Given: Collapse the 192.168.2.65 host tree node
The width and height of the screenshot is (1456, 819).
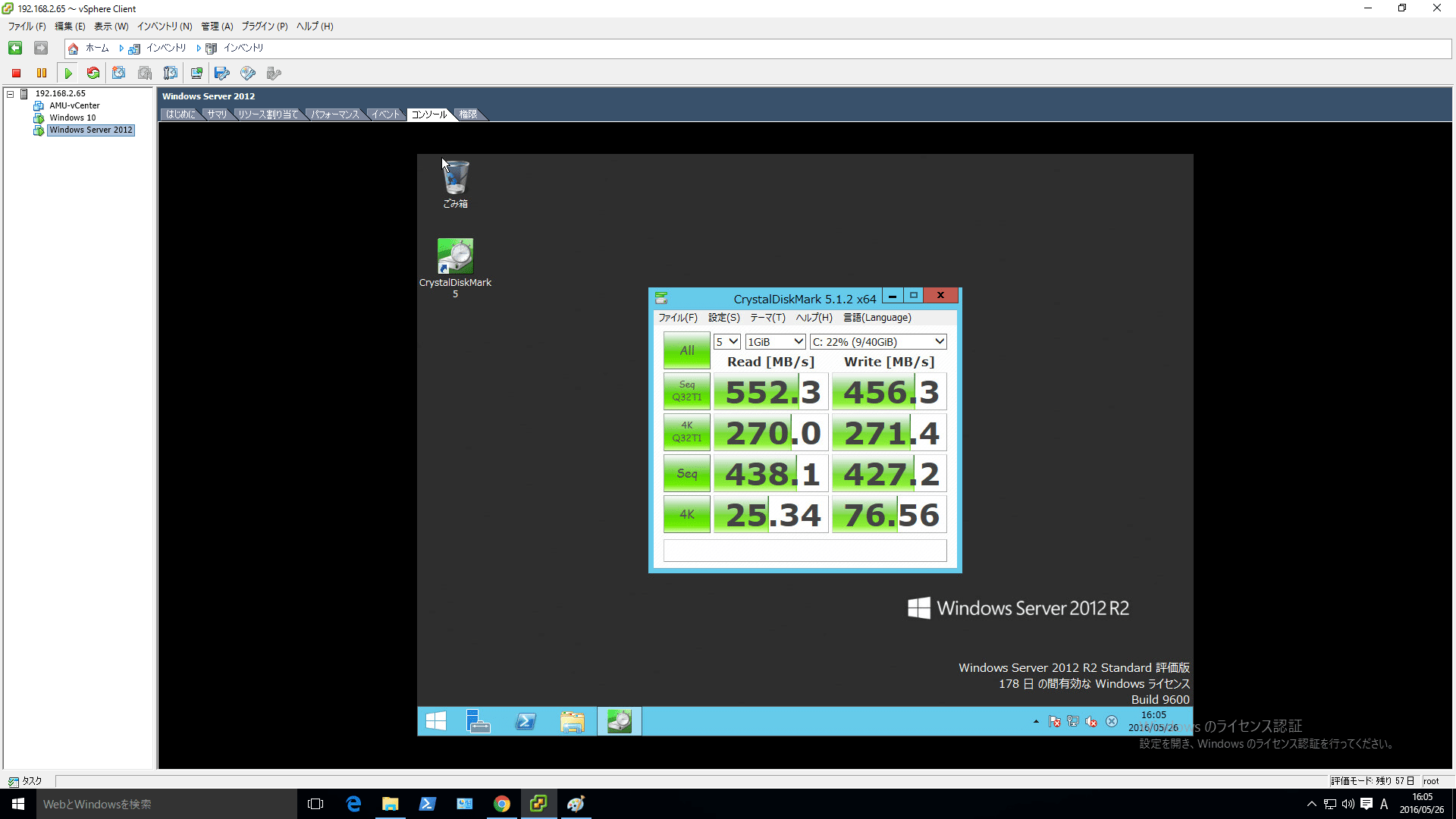Looking at the screenshot, I should [11, 94].
